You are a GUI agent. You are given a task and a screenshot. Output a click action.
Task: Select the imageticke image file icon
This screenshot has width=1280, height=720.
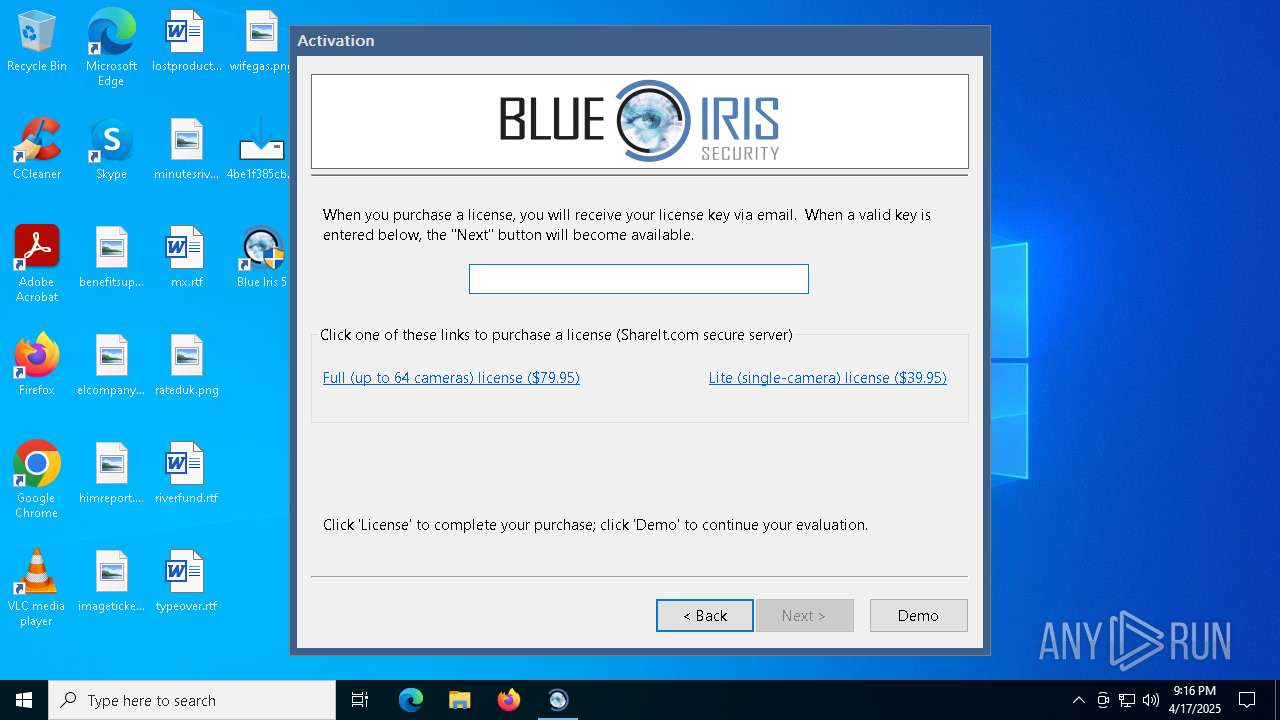(111, 582)
